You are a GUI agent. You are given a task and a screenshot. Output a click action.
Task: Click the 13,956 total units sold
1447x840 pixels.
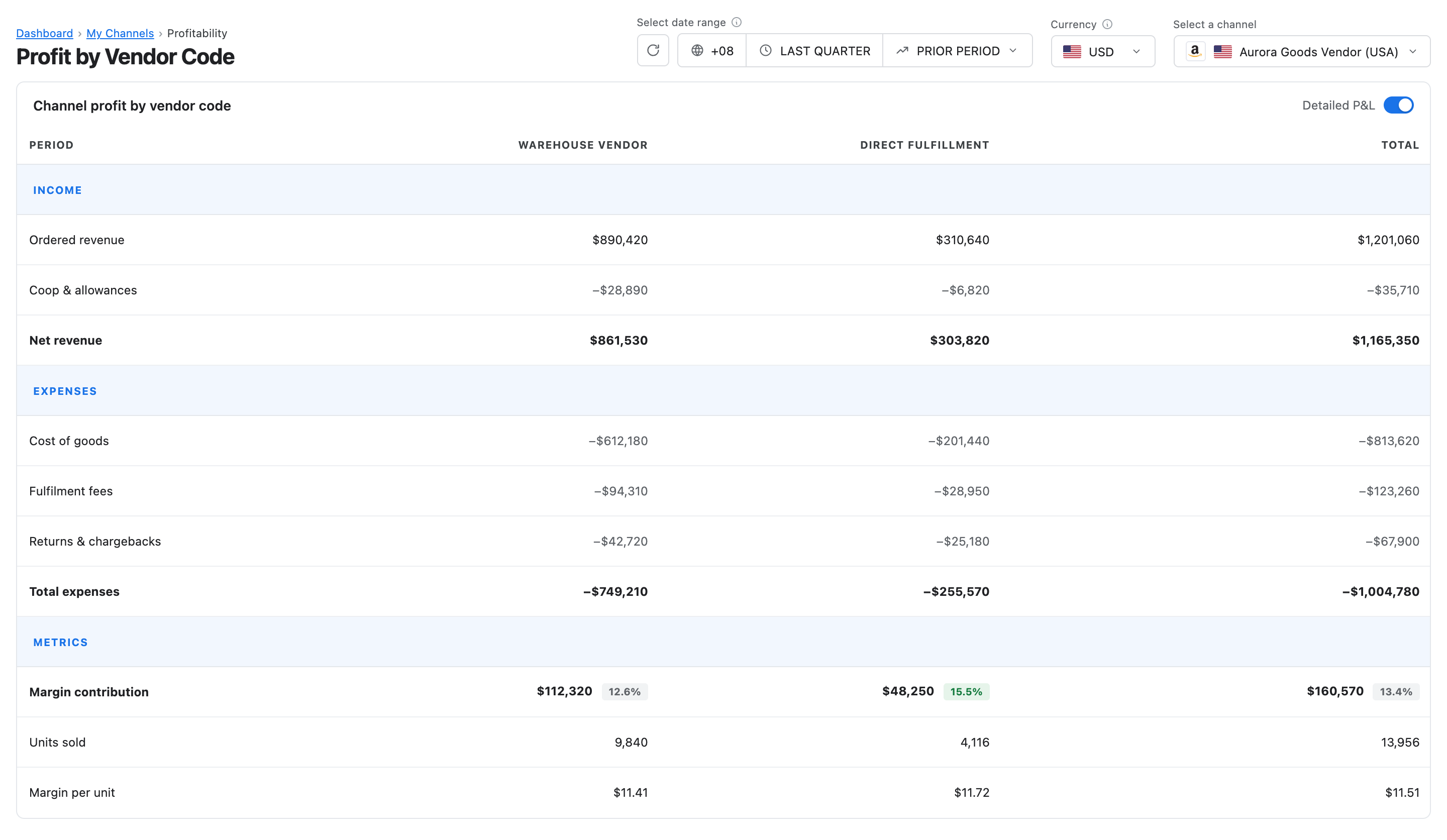point(1400,743)
